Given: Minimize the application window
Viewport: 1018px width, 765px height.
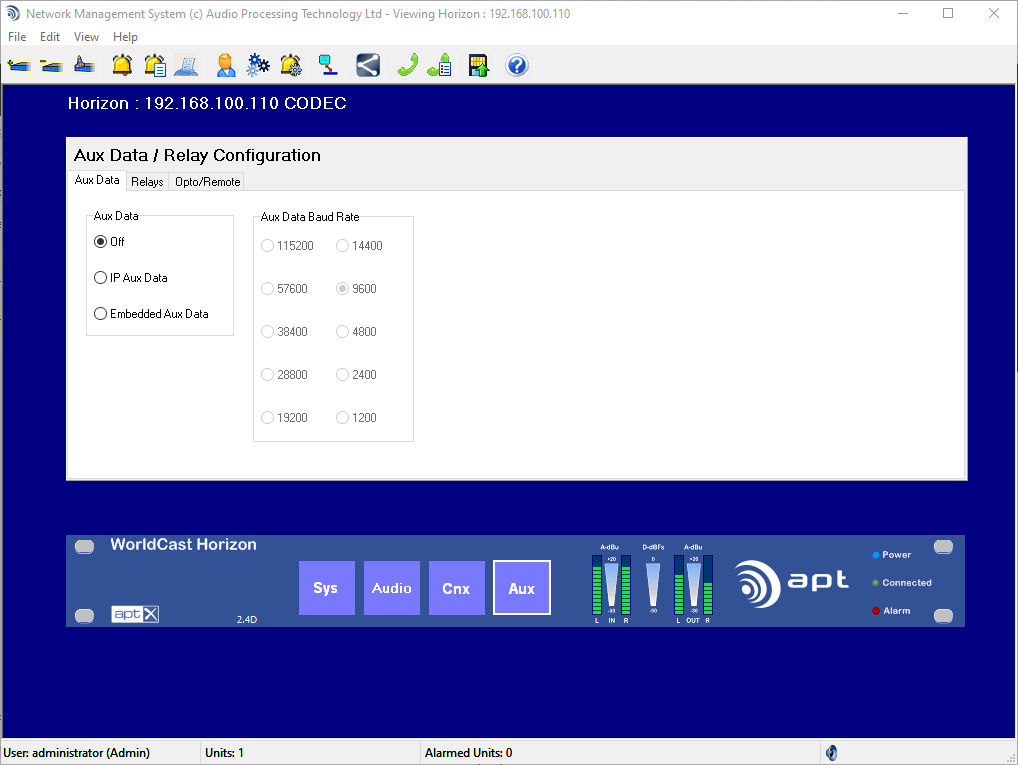Looking at the screenshot, I should (902, 14).
